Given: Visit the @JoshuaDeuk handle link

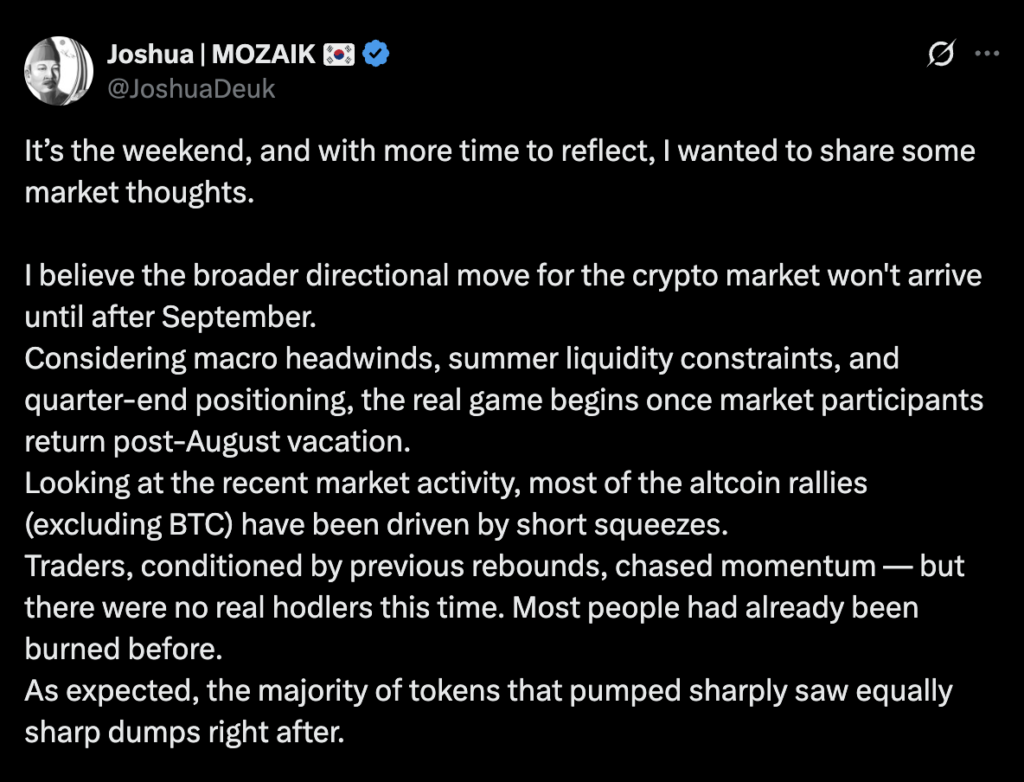Looking at the screenshot, I should click(x=191, y=89).
